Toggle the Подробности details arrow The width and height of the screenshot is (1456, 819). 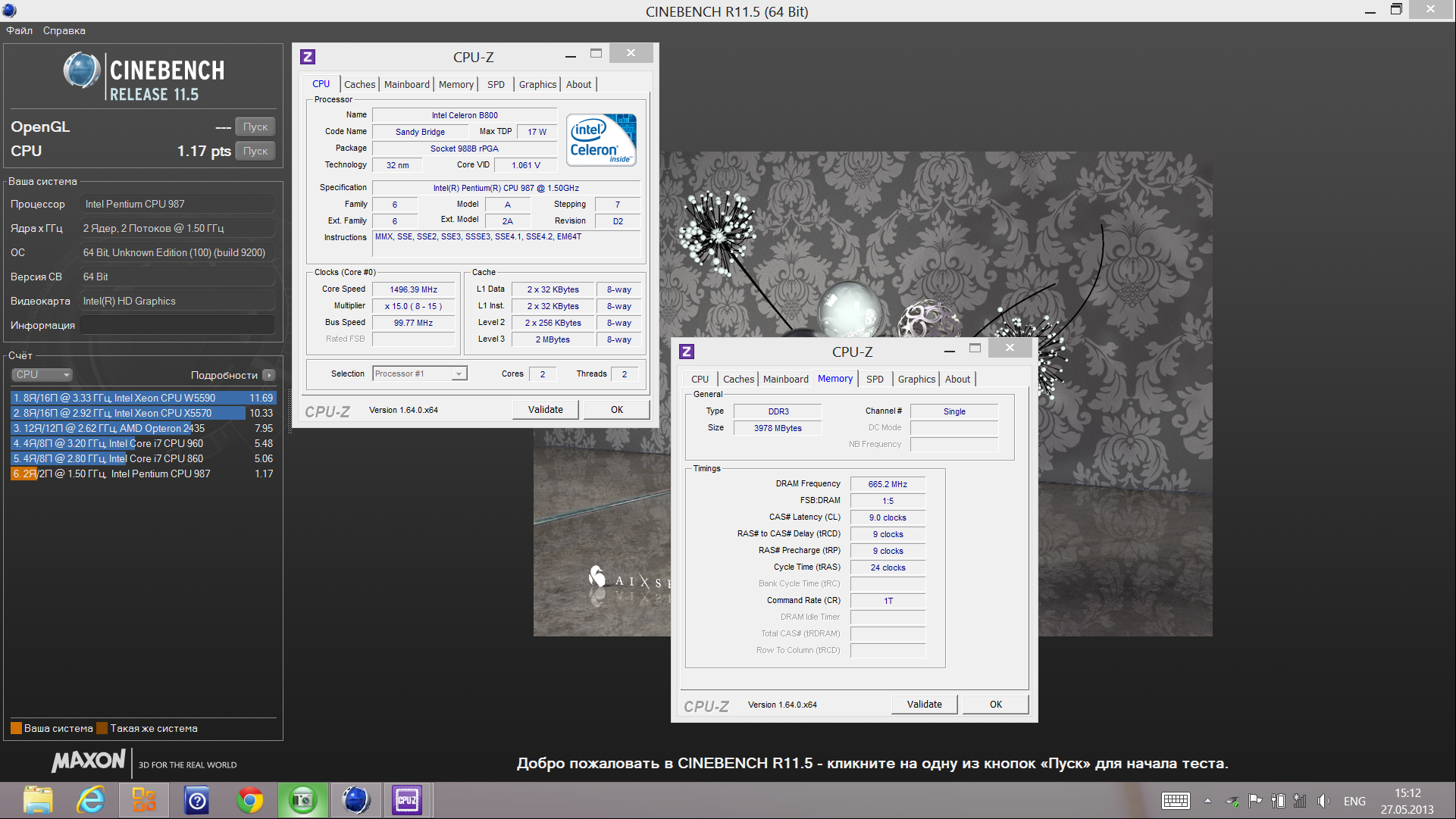[x=269, y=375]
